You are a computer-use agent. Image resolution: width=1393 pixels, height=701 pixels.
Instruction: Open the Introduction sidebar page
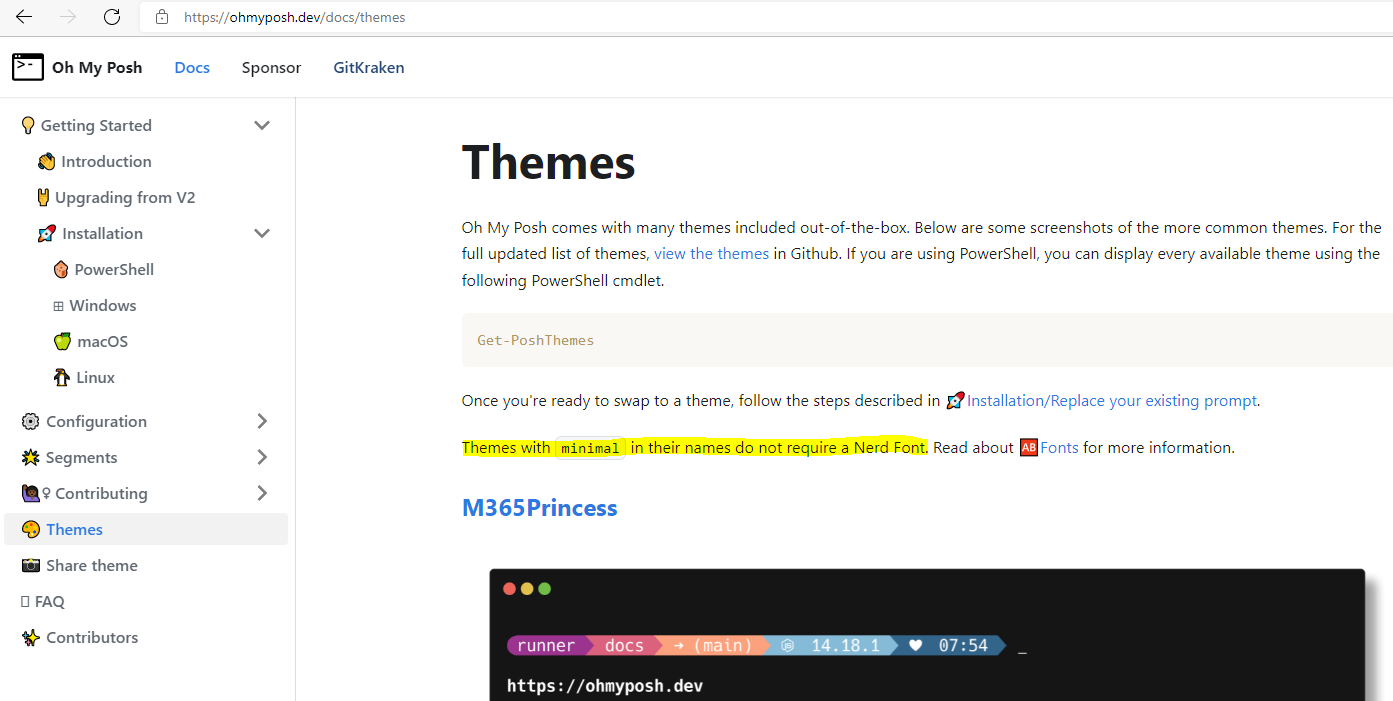click(106, 161)
